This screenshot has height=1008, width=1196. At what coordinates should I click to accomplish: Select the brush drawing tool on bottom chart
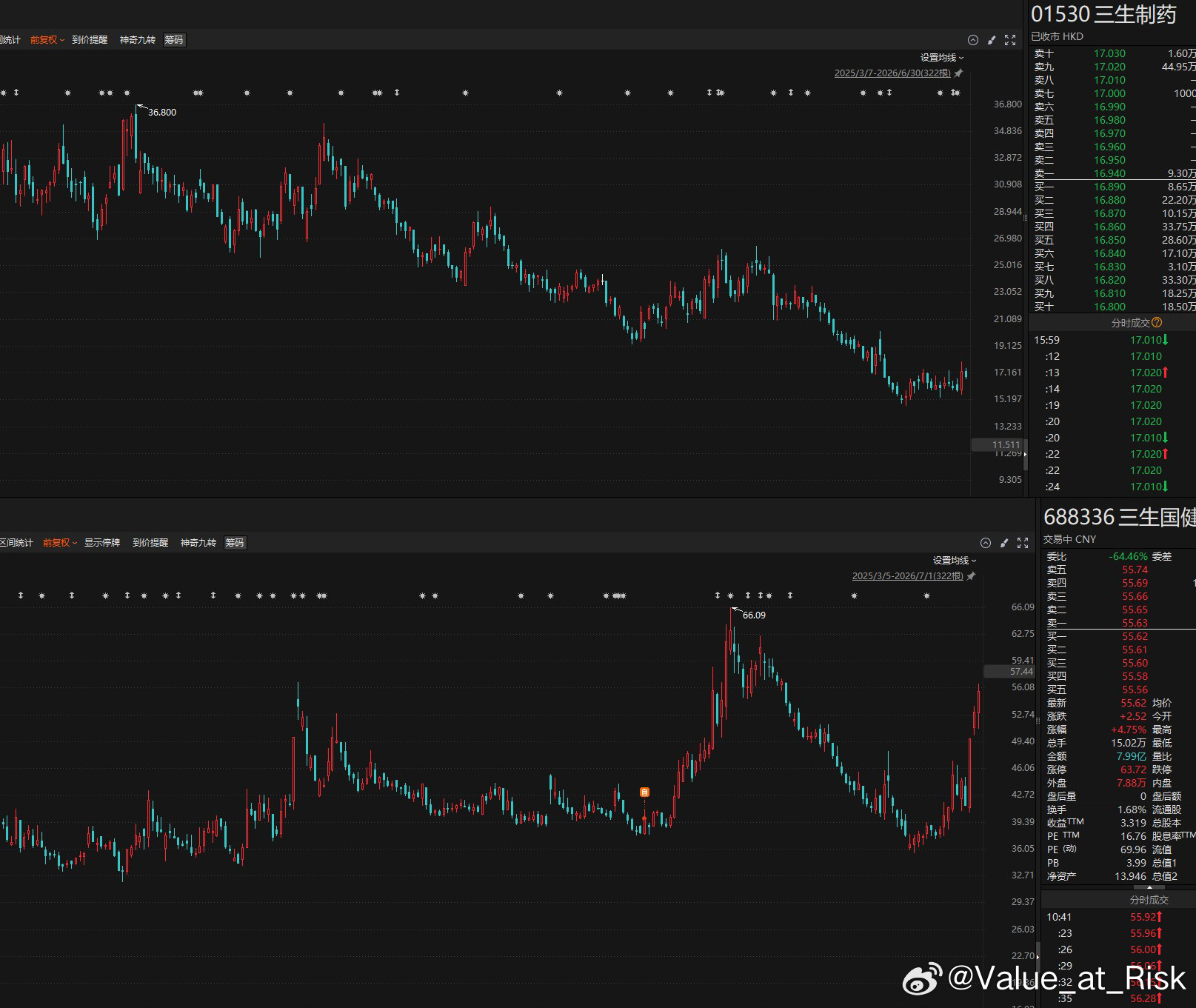1004,543
